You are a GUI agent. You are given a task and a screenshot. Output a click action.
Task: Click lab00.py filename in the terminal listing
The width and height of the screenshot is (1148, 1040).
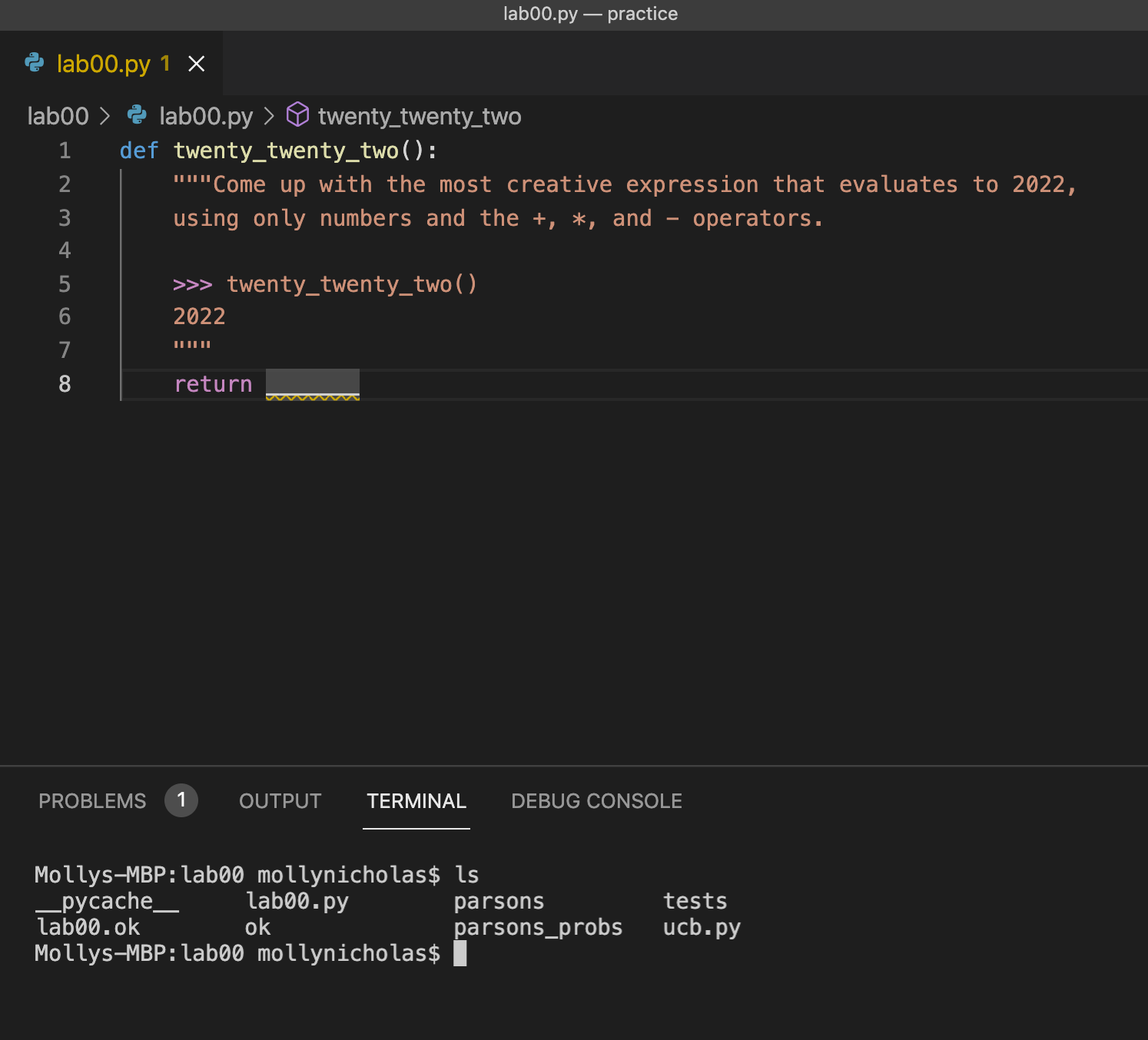297,900
